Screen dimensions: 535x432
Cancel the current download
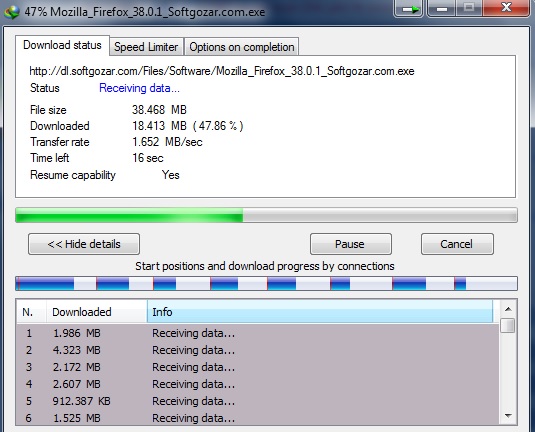[x=457, y=244]
